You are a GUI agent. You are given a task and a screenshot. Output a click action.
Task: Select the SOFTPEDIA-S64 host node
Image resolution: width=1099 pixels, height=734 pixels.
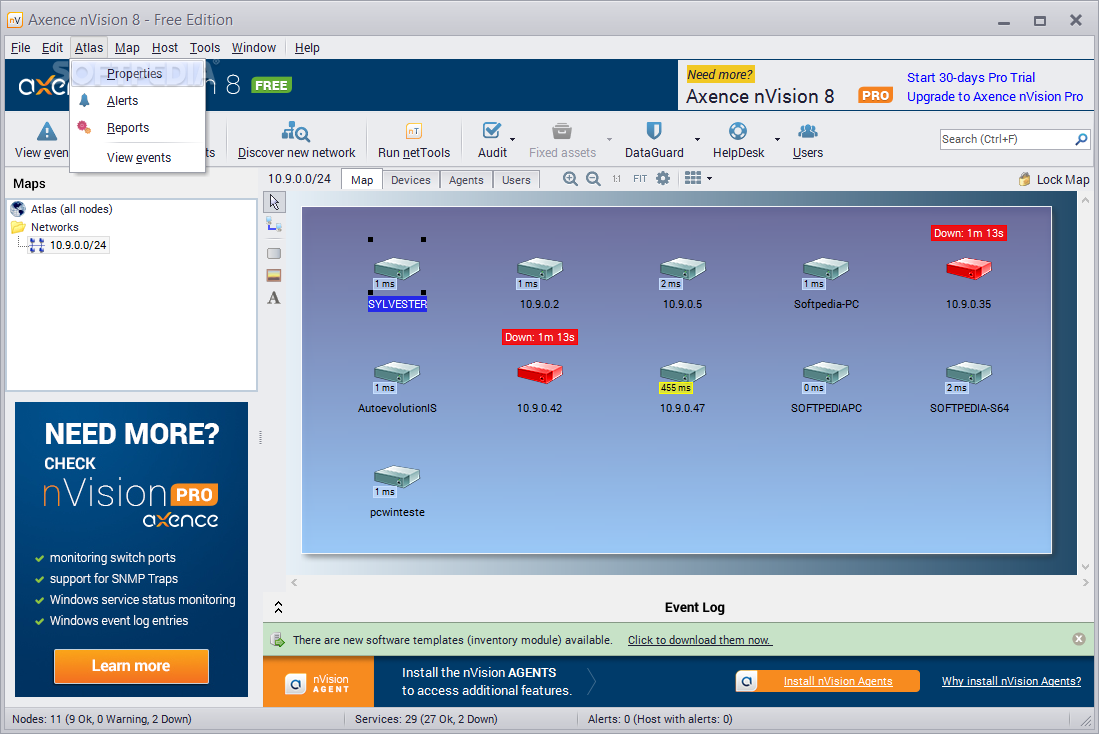(x=969, y=387)
